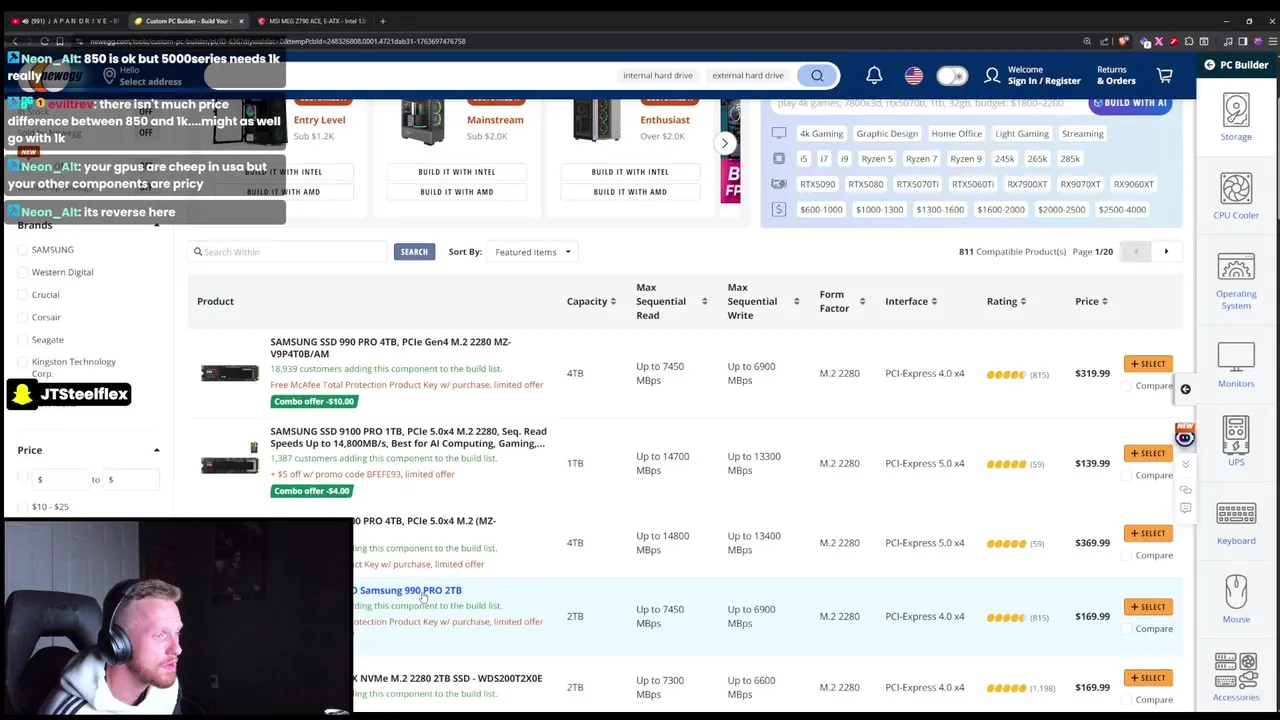The image size is (1280, 720).
Task: Switch to the Japan Drive browser tab
Action: tap(66, 21)
